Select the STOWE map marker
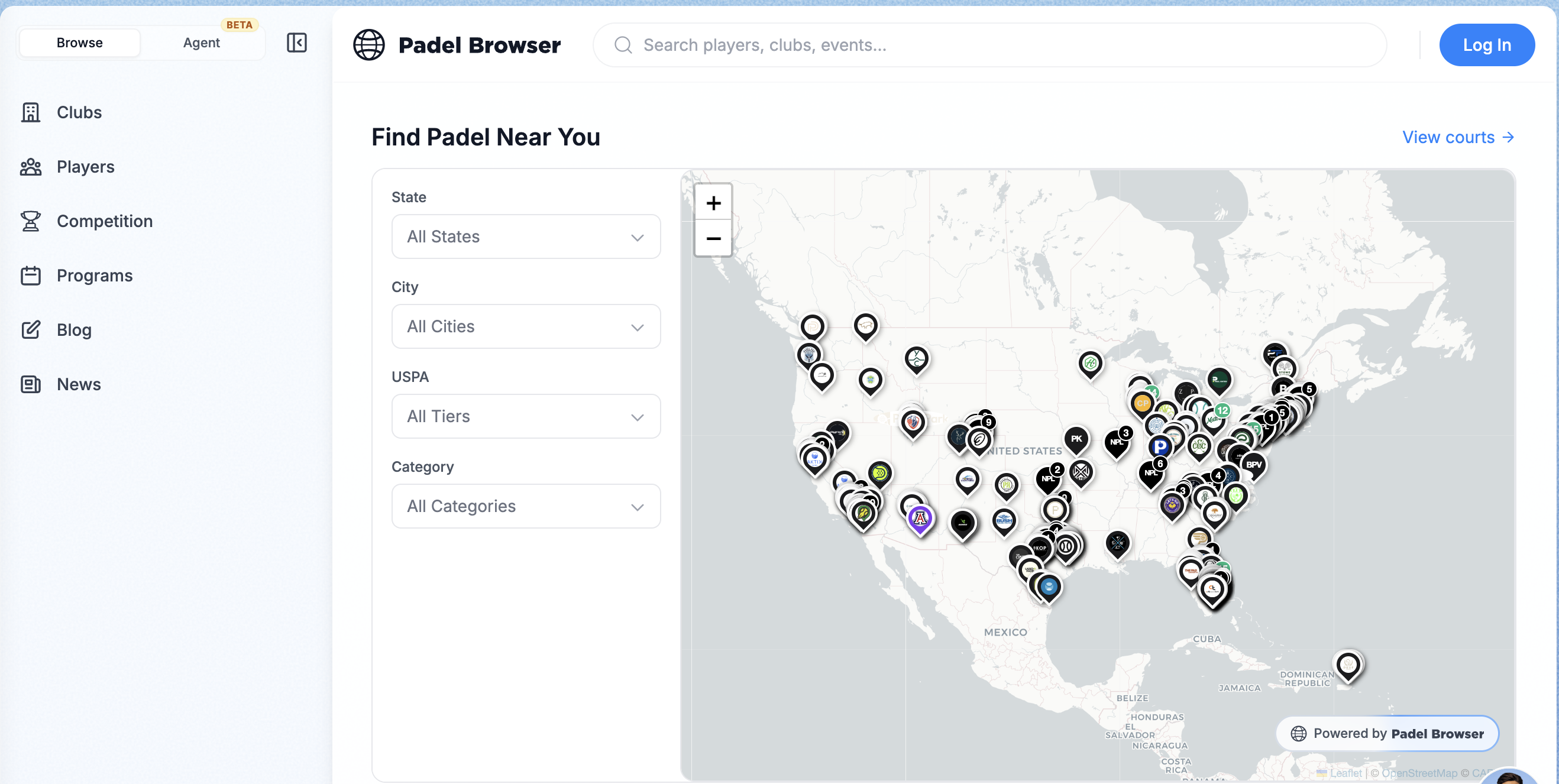Screen dimensions: 1559x784 click(x=1283, y=369)
